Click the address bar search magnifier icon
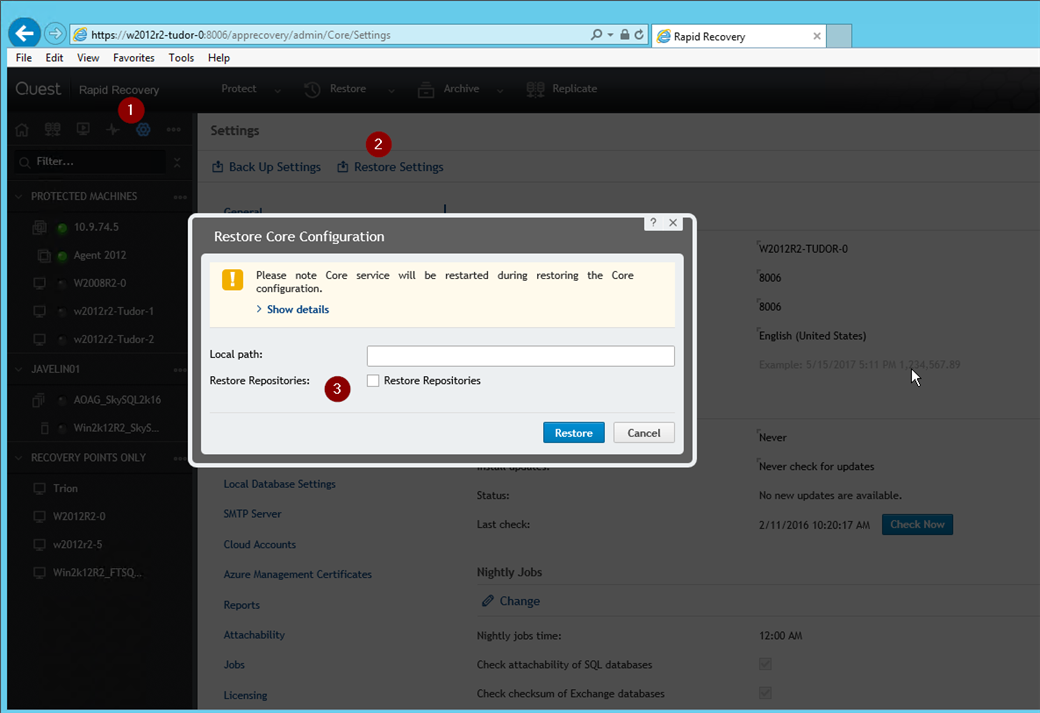The height and width of the screenshot is (713, 1040). click(x=596, y=34)
